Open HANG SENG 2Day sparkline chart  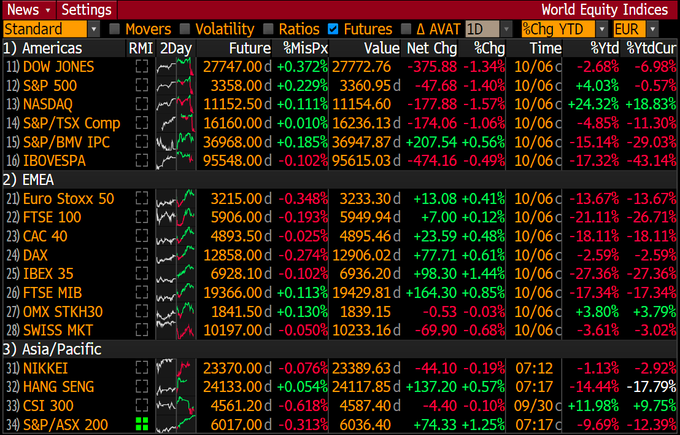coord(176,386)
